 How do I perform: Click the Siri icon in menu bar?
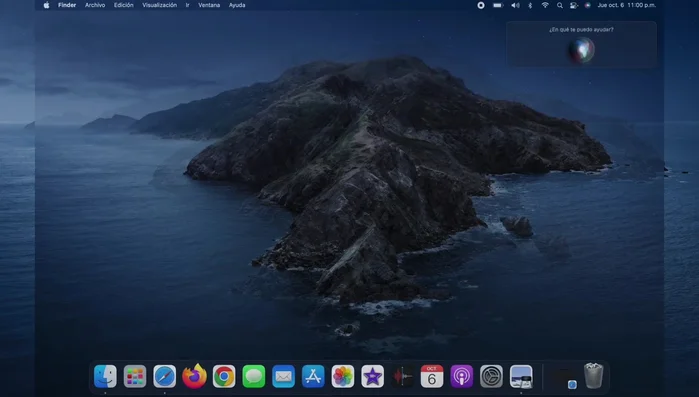[x=588, y=5]
